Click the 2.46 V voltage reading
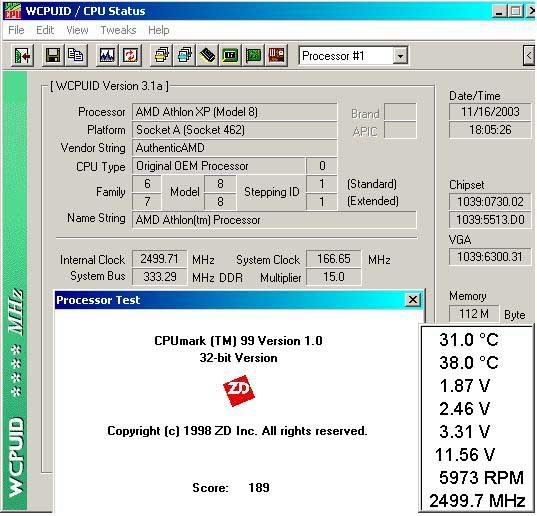The height and width of the screenshot is (516, 537). tap(464, 408)
